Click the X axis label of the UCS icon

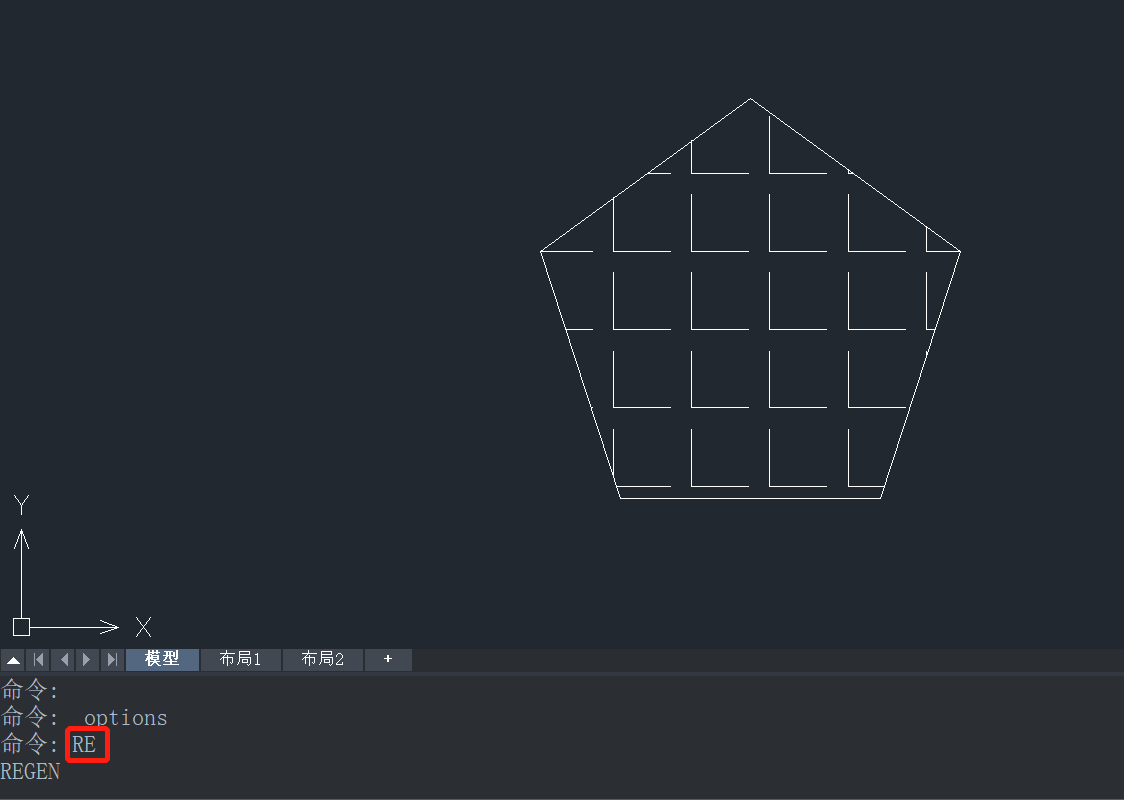143,627
